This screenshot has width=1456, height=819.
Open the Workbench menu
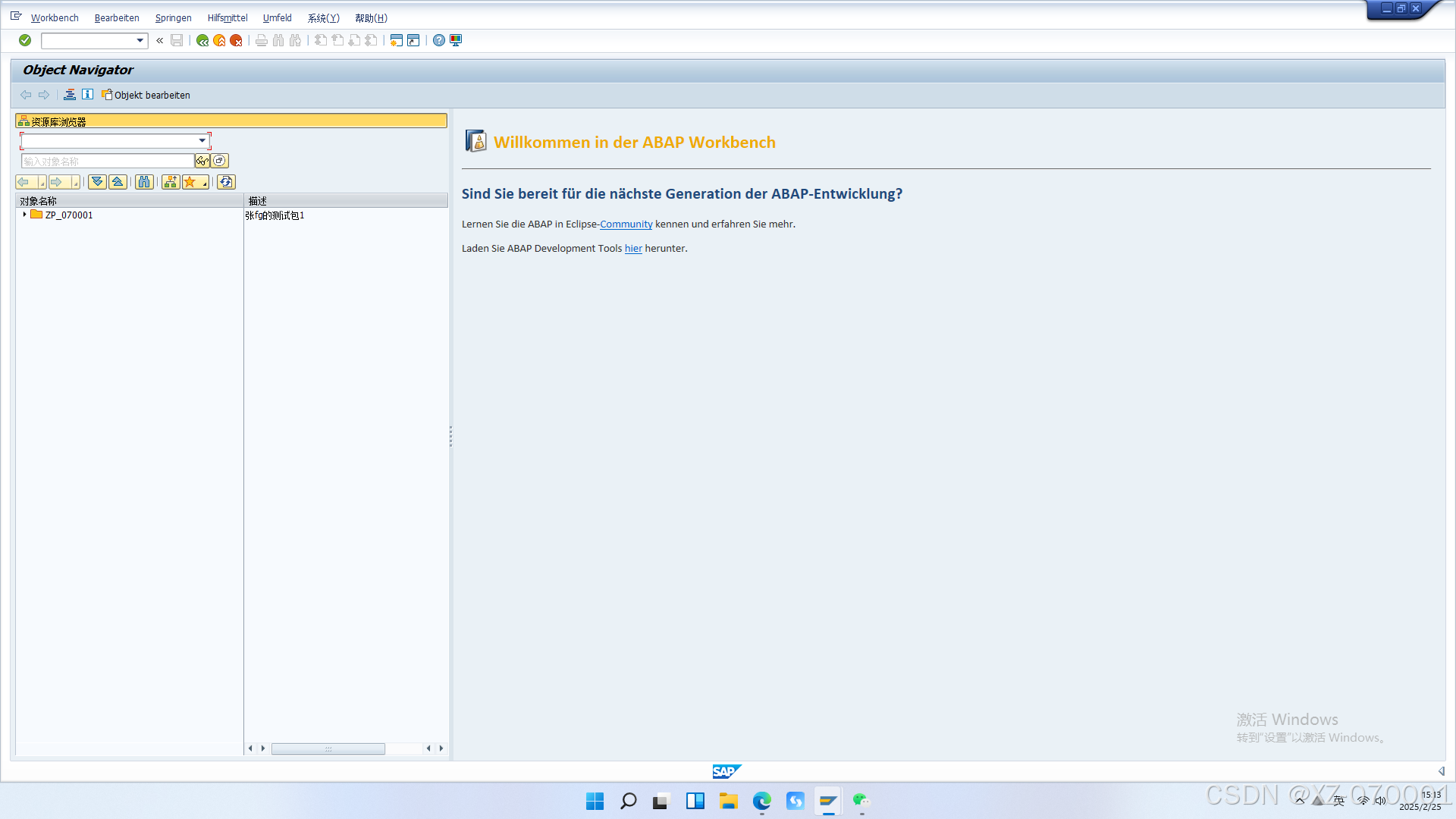(55, 18)
